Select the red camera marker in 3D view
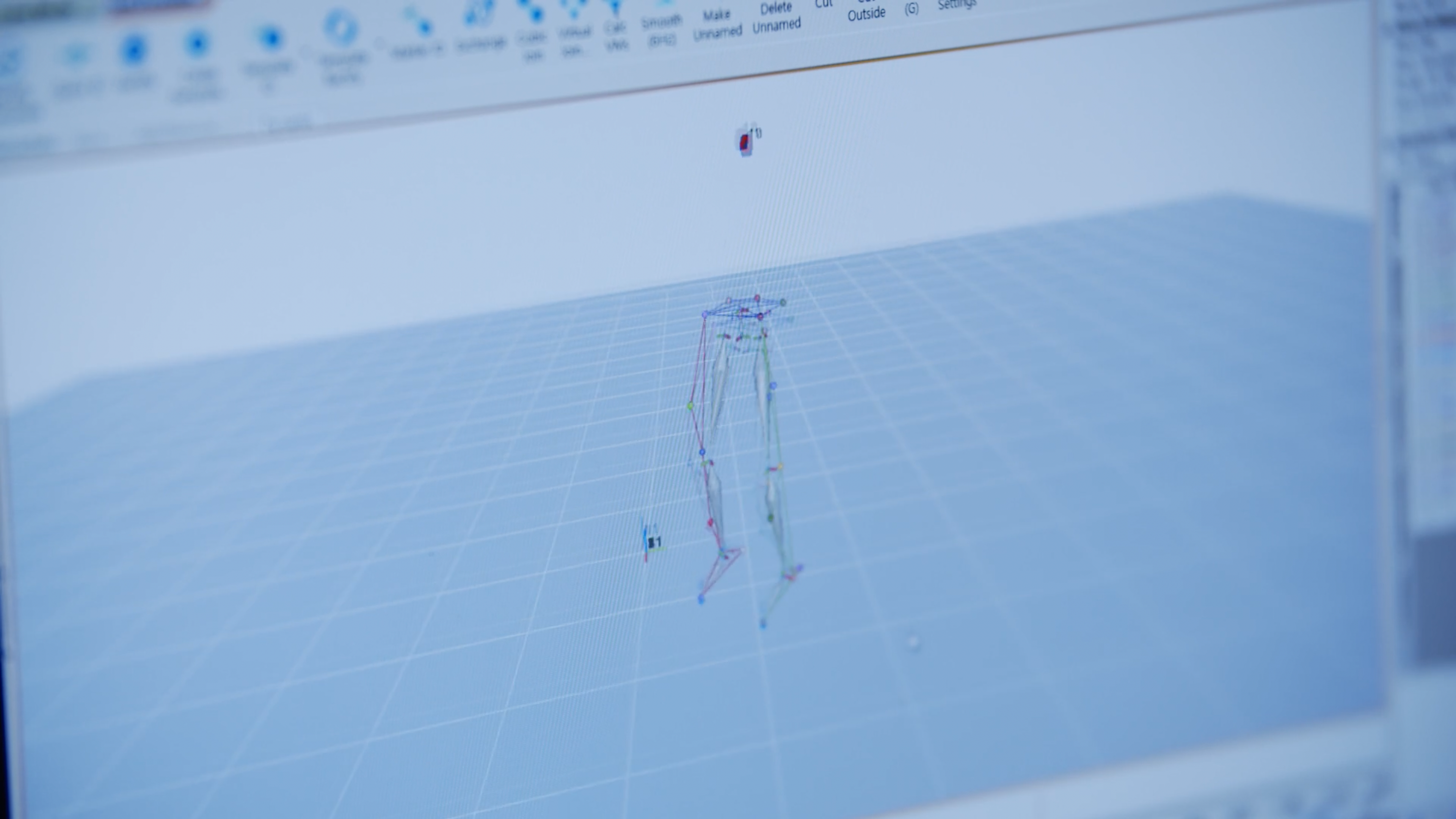This screenshot has height=819, width=1456. click(745, 141)
